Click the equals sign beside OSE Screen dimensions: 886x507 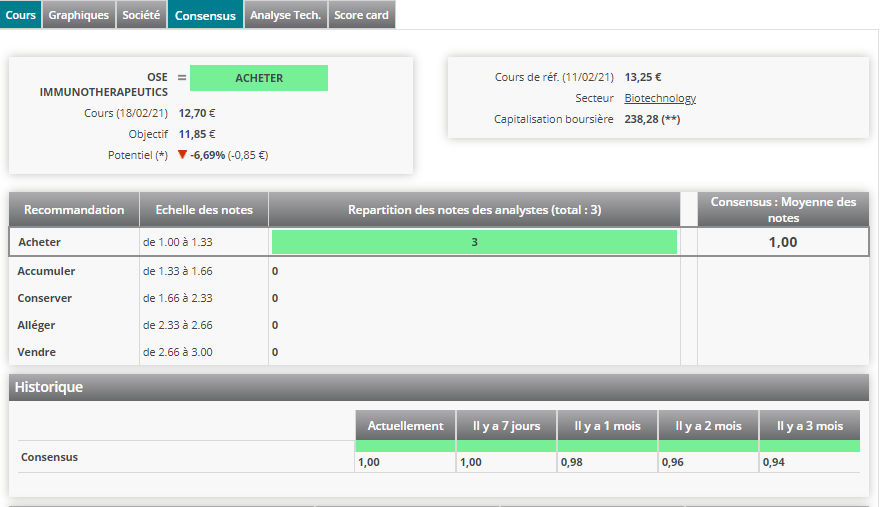coord(181,77)
